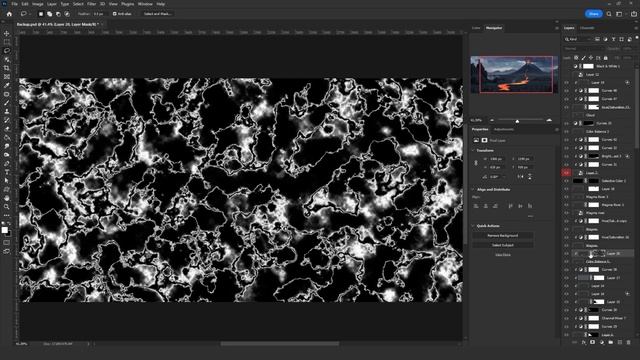Viewport: 640px width, 360px height.
Task: Click Lock image pixels brush icon
Action: tap(583, 58)
